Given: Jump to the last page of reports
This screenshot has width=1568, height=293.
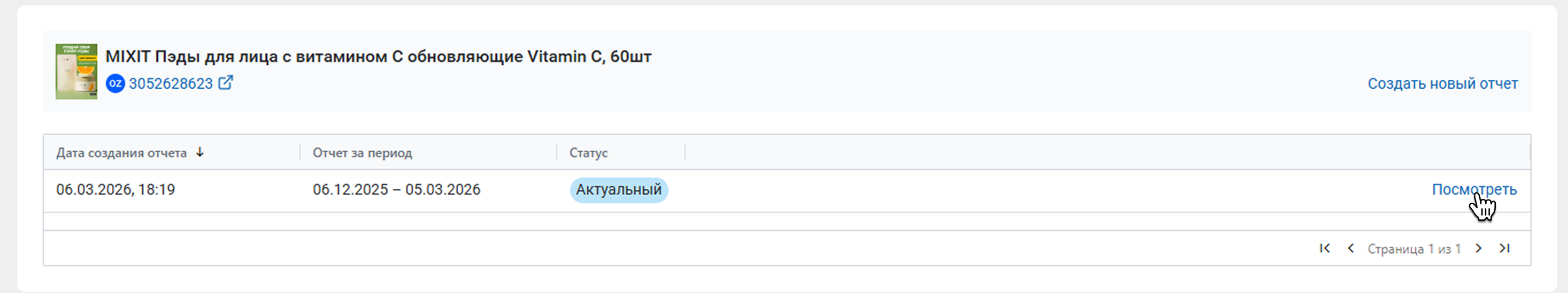Looking at the screenshot, I should pos(1504,249).
